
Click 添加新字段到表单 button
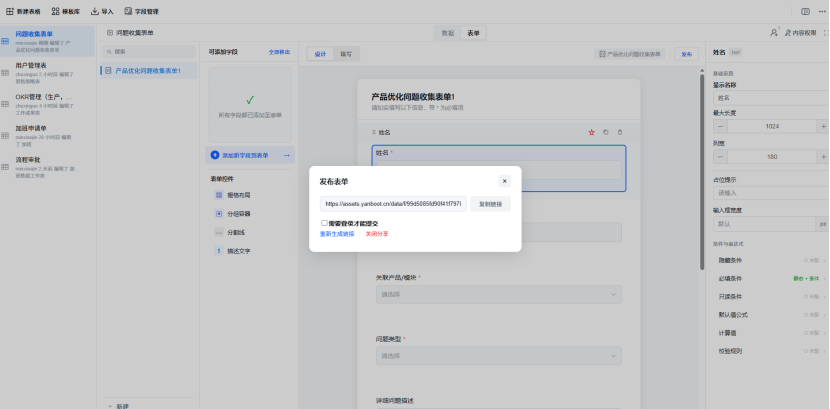coord(250,155)
